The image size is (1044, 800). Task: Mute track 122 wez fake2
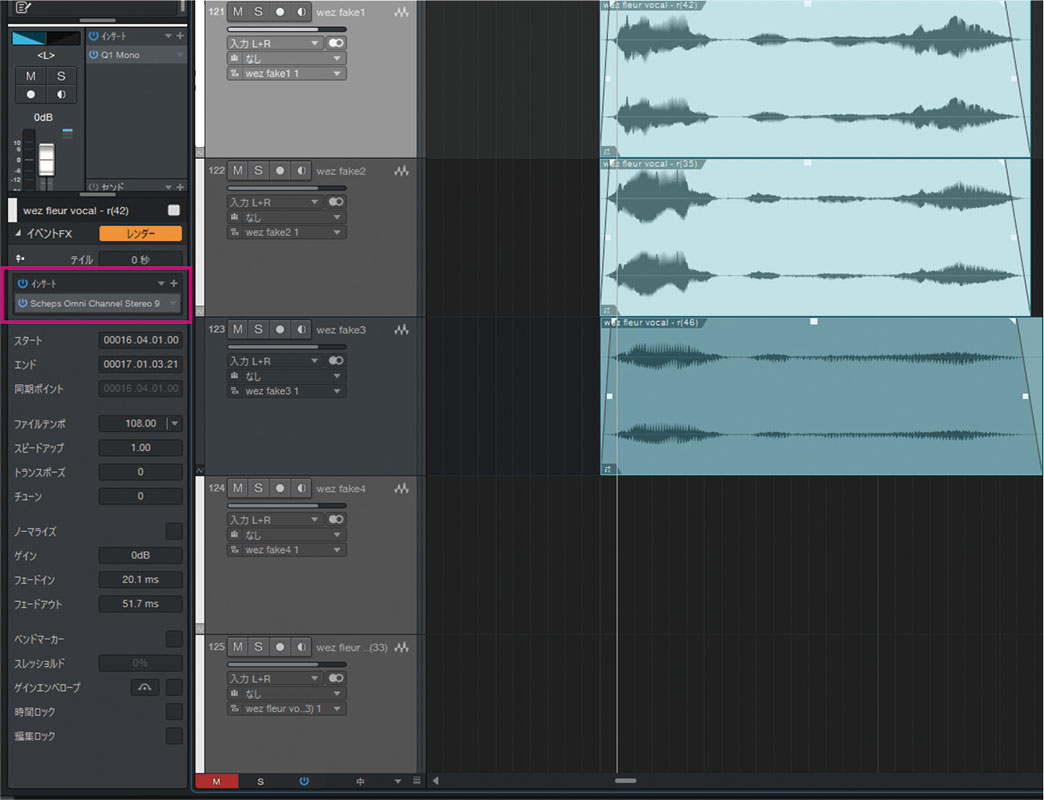(238, 171)
